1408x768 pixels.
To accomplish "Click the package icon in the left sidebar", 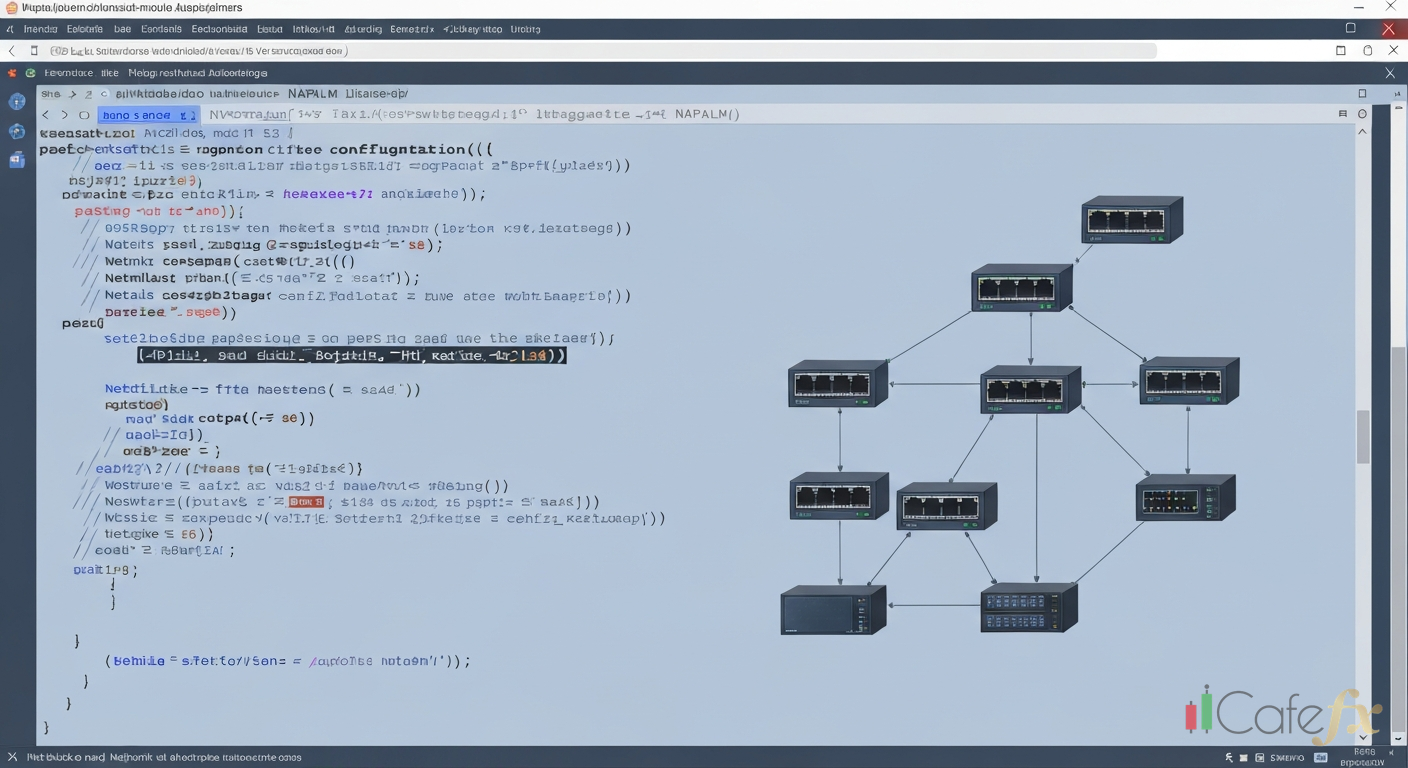I will tap(16, 158).
